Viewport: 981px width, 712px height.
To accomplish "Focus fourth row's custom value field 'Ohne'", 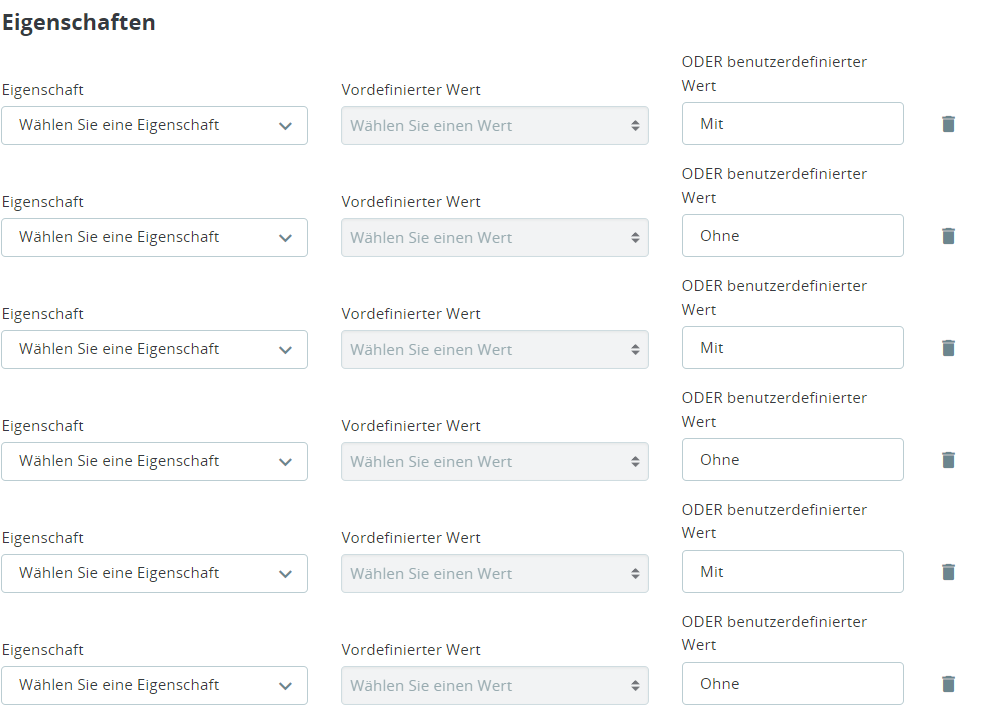I will 792,460.
